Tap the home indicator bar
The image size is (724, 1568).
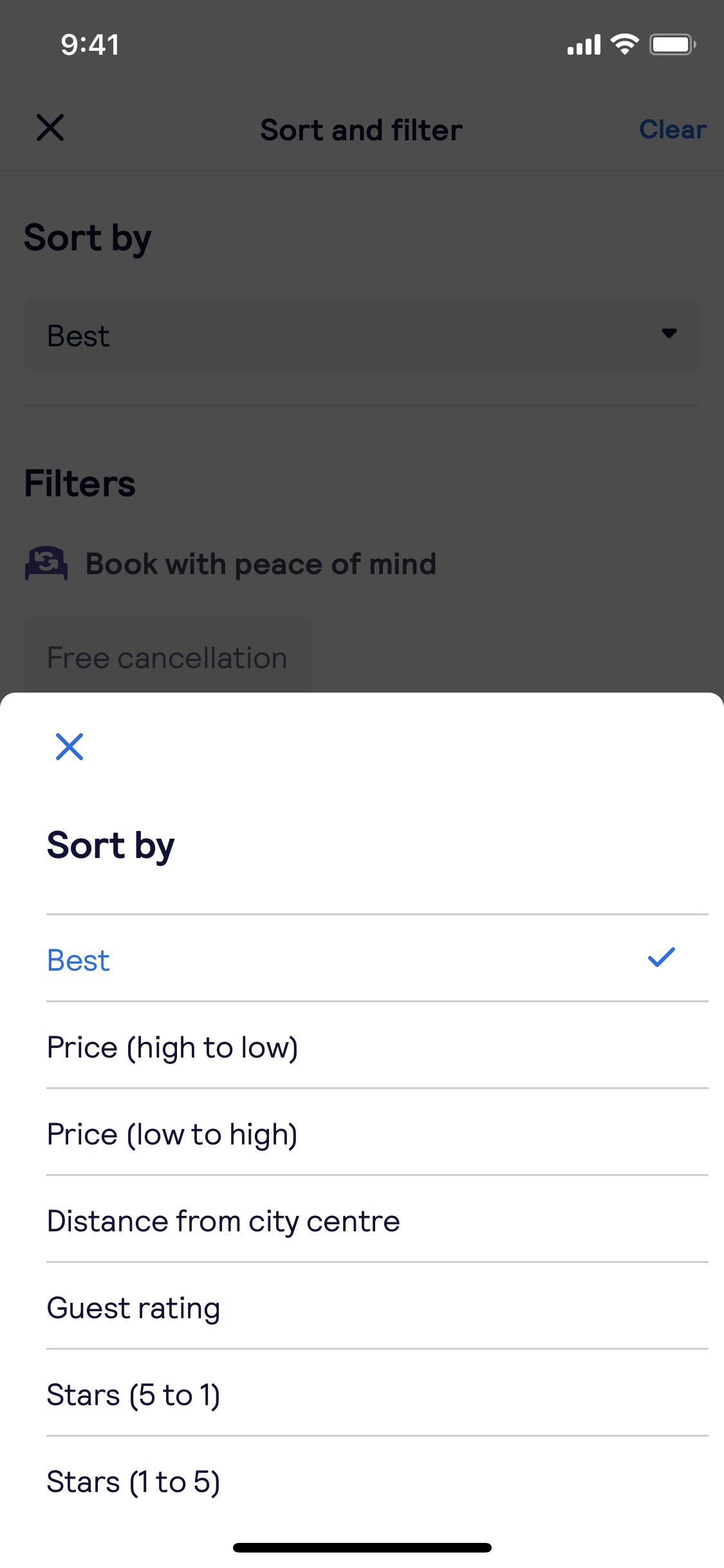click(362, 1547)
